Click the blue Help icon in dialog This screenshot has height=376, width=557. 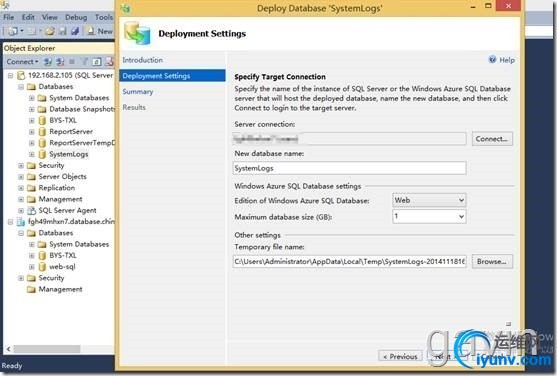tap(492, 60)
